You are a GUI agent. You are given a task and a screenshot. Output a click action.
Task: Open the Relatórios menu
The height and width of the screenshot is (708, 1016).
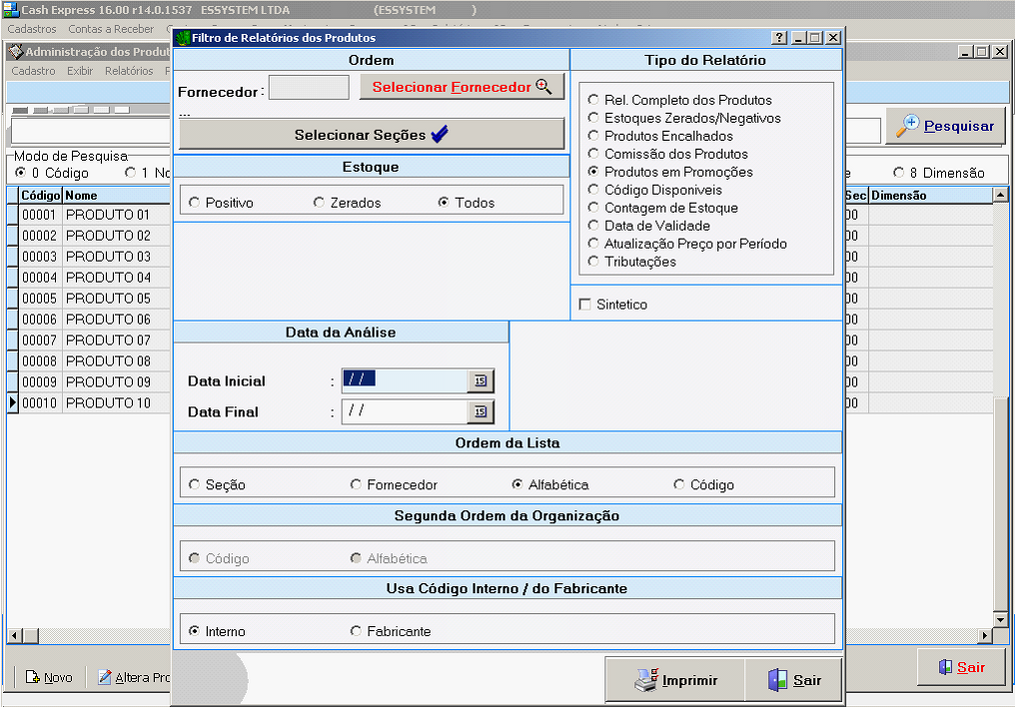(129, 71)
